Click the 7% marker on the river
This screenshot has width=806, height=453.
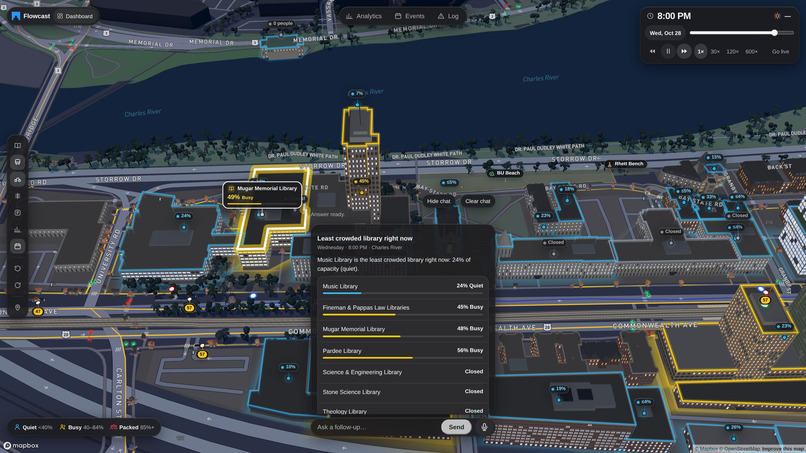click(x=357, y=94)
